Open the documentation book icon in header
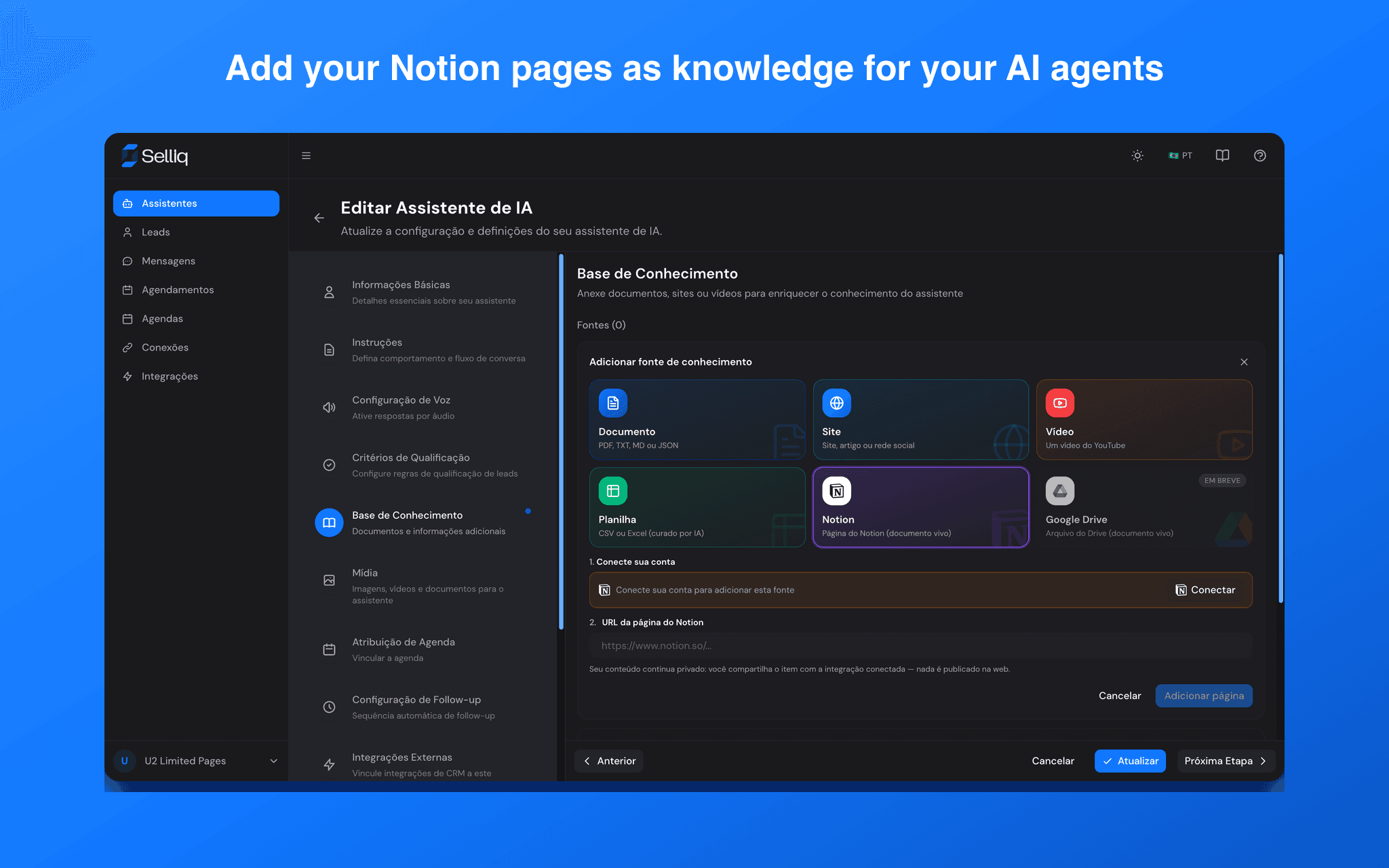Screen dimensions: 1389x868 (x=1222, y=156)
